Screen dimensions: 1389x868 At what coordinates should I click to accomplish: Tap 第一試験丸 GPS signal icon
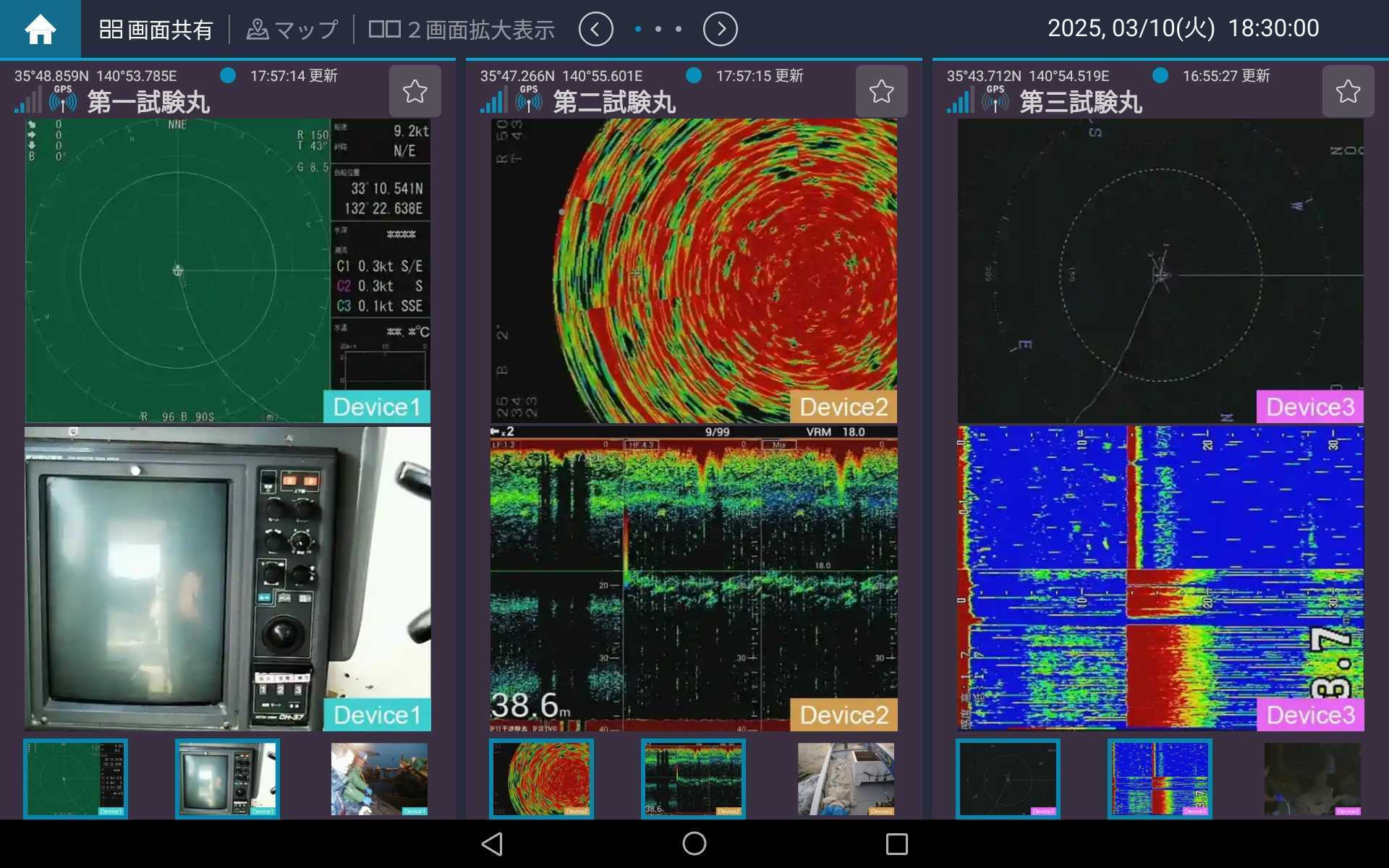pos(63,100)
